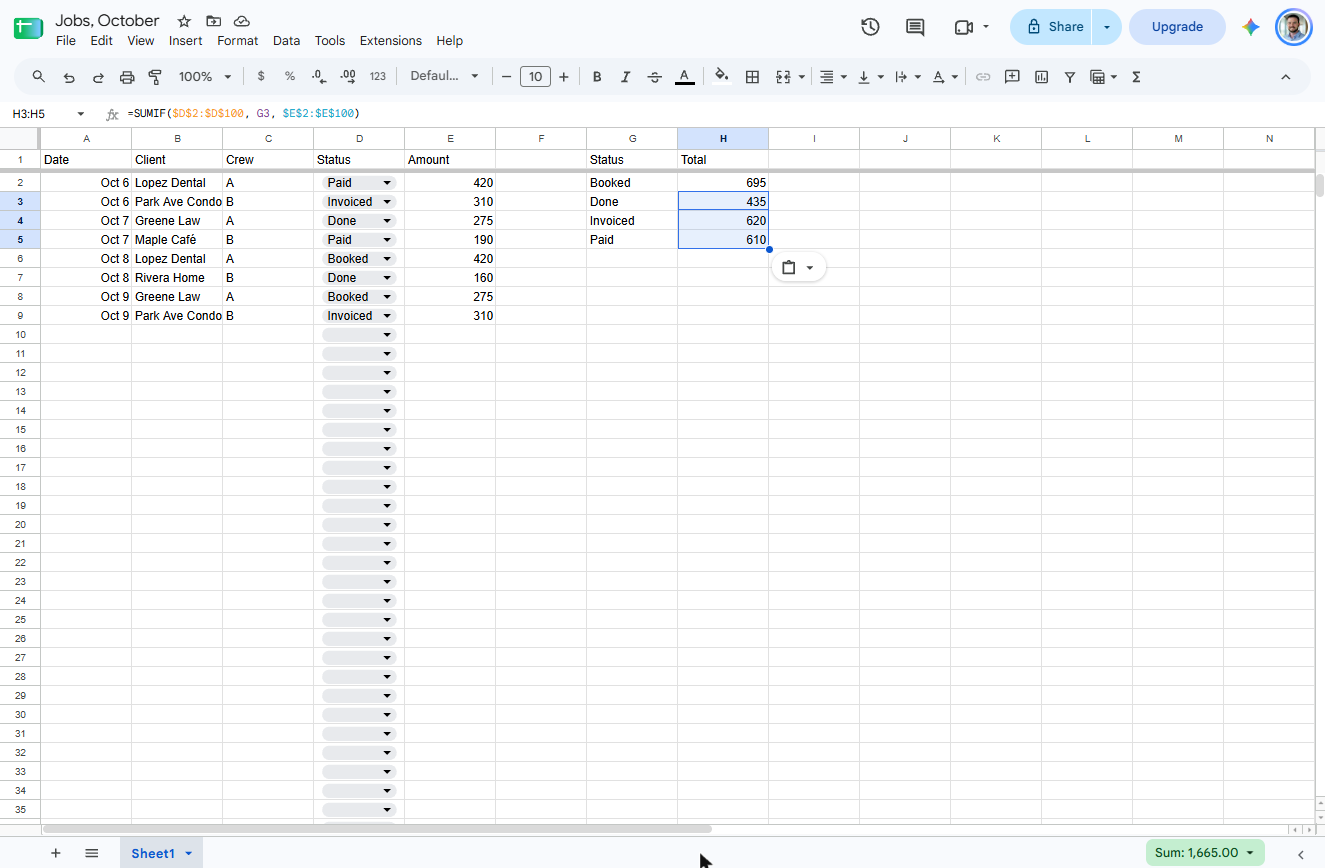1325x868 pixels.
Task: Click the decrease decimal places icon
Action: point(319,77)
